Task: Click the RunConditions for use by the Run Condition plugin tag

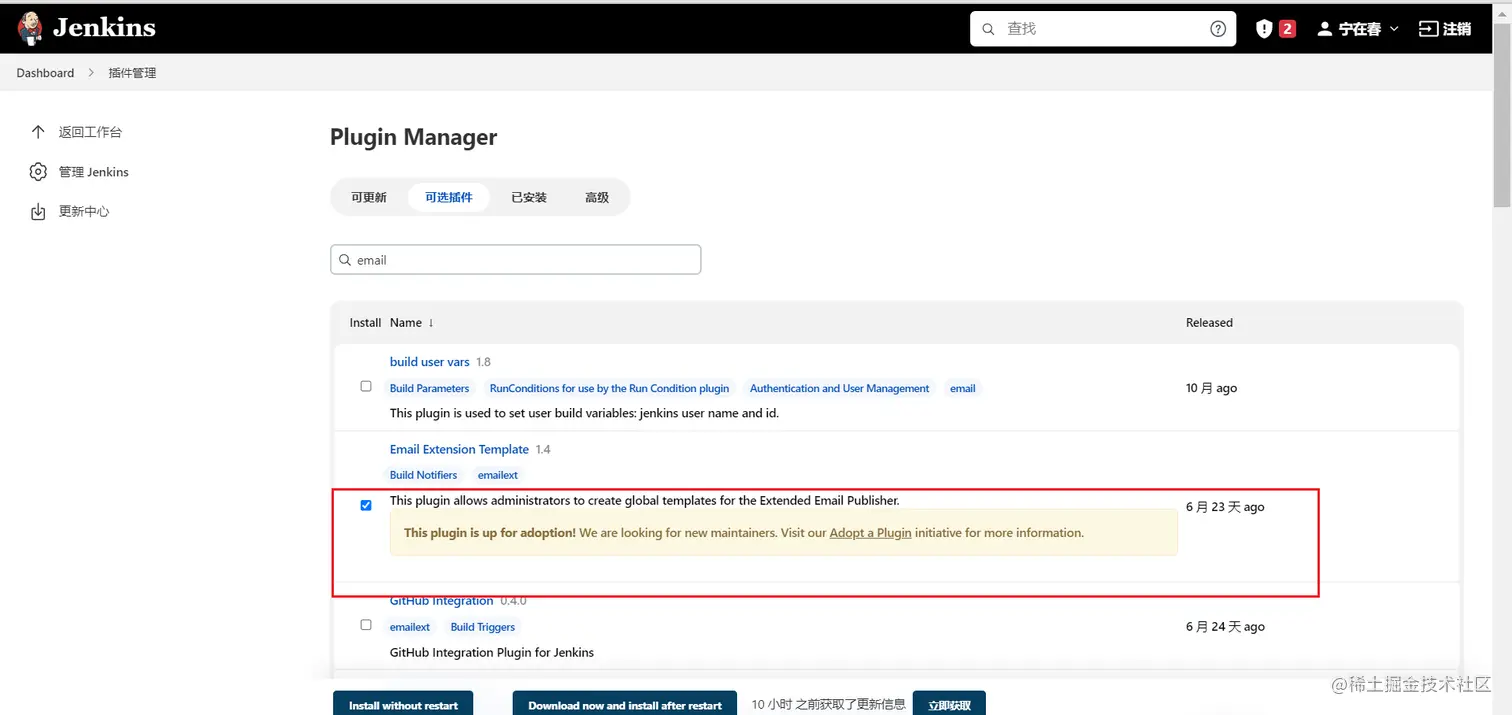Action: [609, 388]
